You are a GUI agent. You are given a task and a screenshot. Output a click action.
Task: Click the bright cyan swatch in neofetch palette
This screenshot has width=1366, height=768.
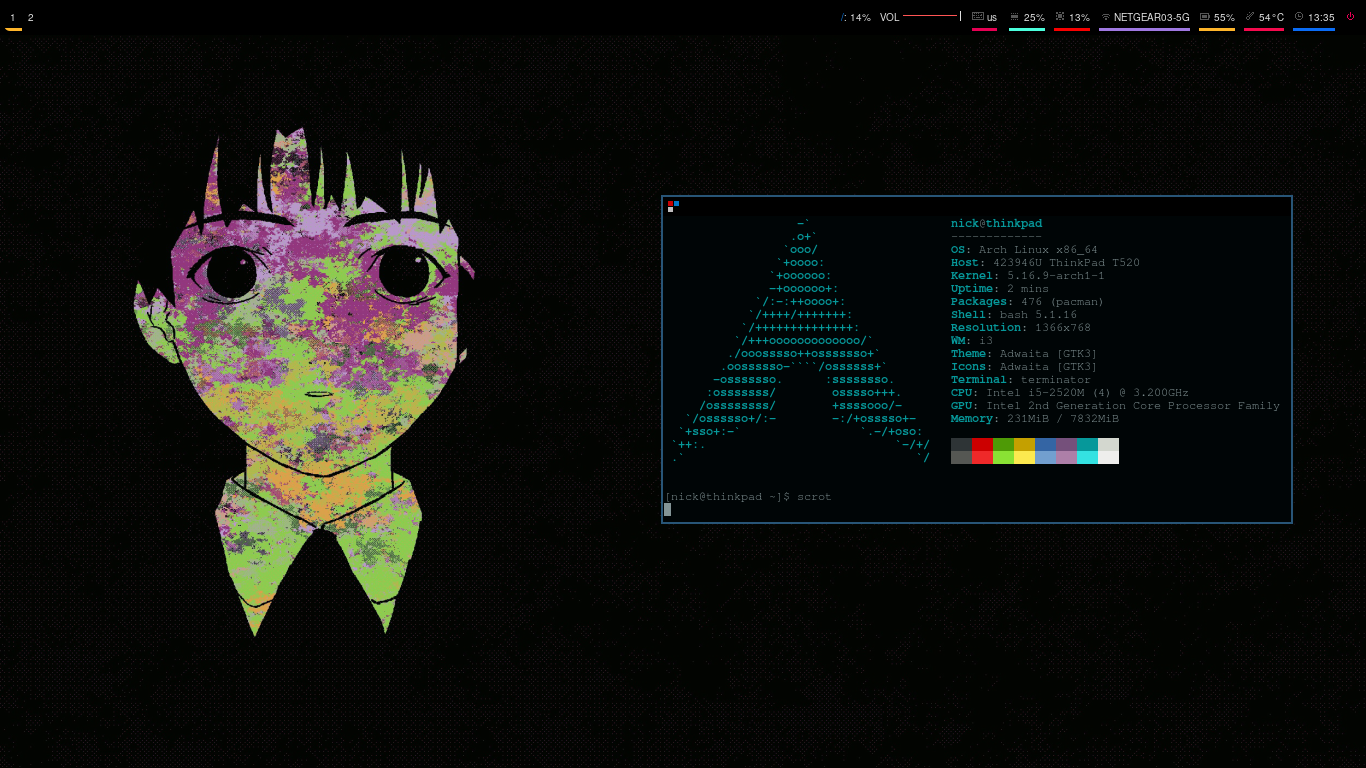click(x=1087, y=457)
